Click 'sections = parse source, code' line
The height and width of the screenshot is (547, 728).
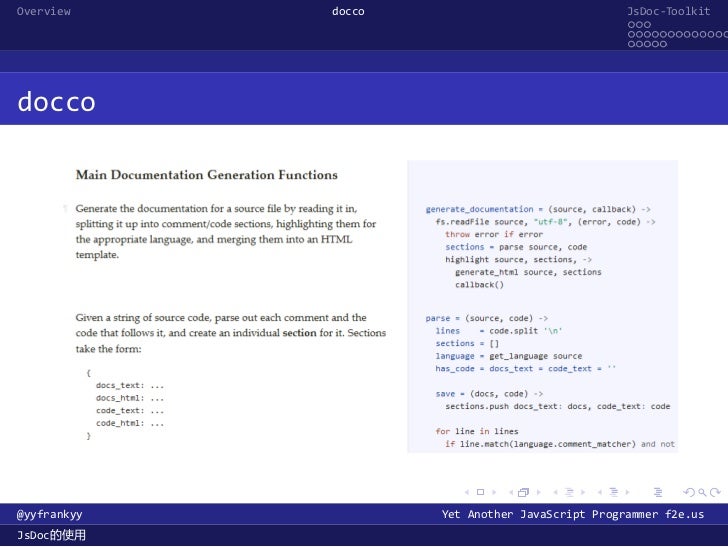516,247
